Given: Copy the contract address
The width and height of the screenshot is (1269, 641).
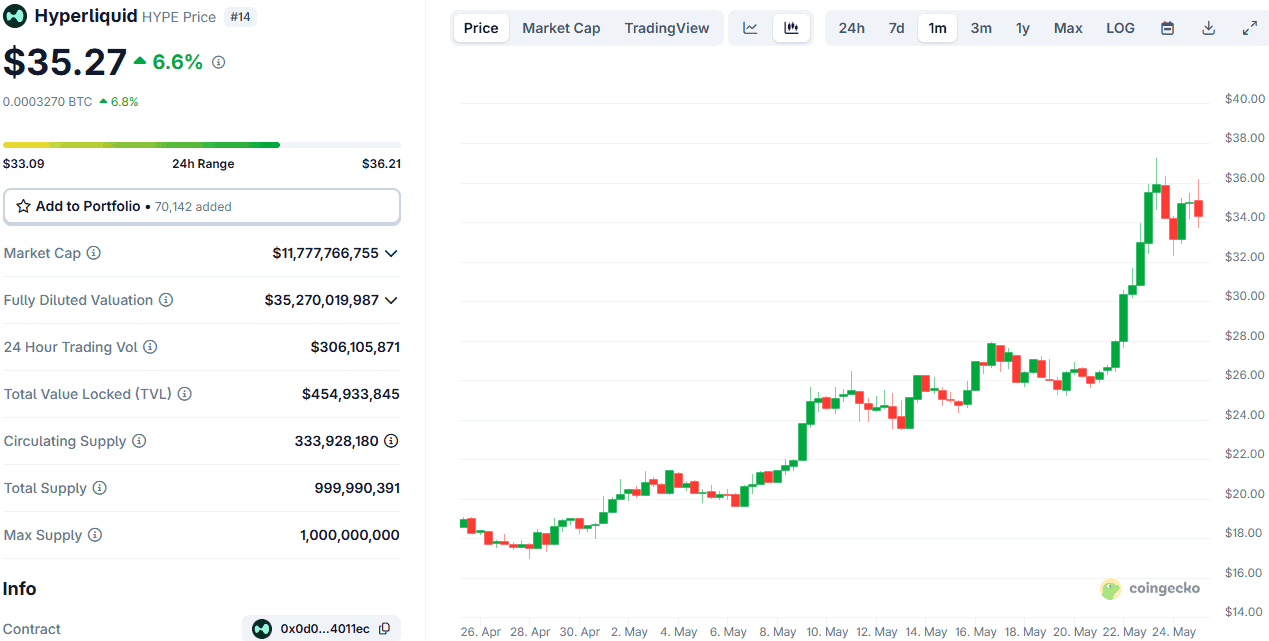Looking at the screenshot, I should [x=385, y=629].
